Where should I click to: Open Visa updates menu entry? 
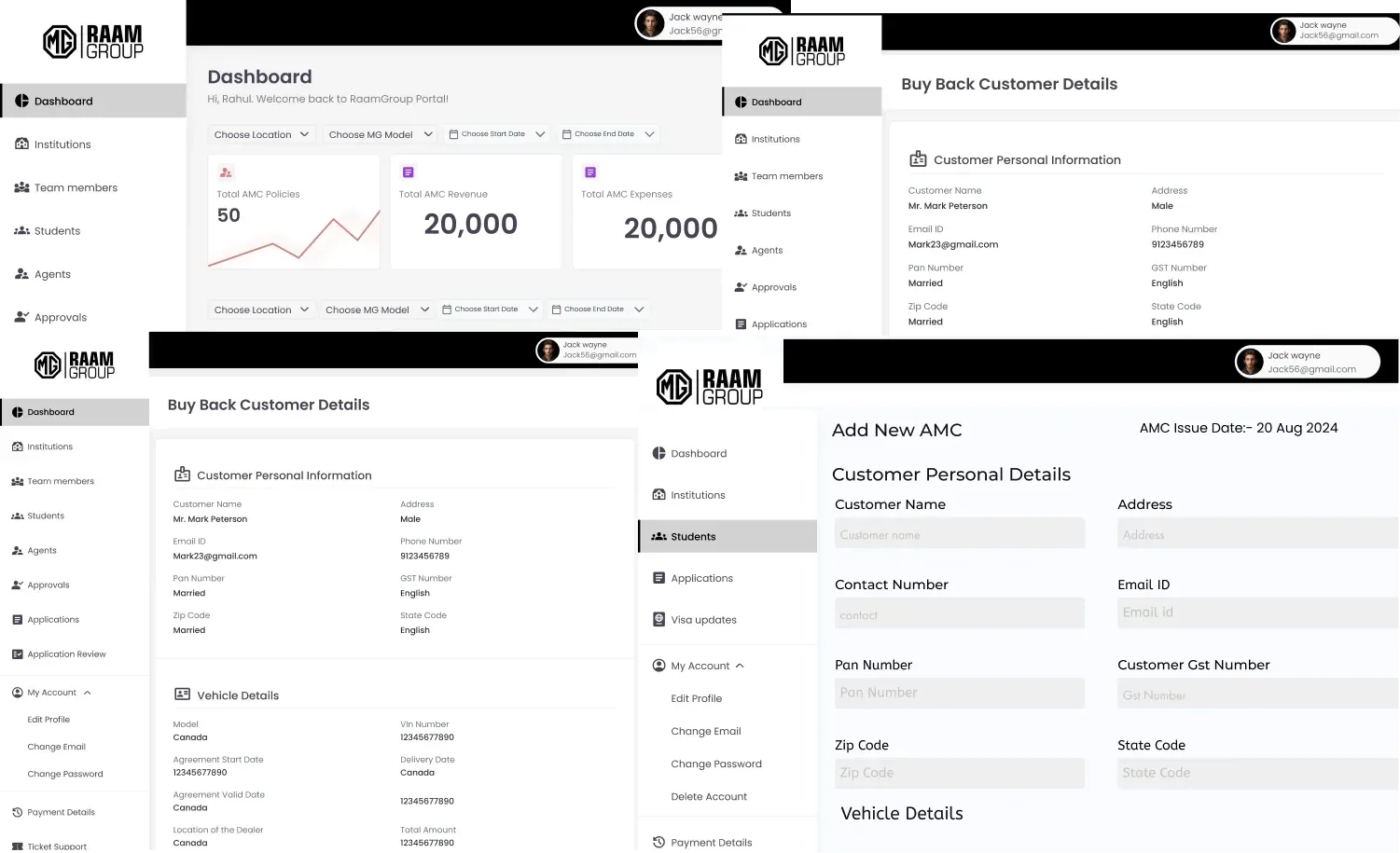point(703,620)
